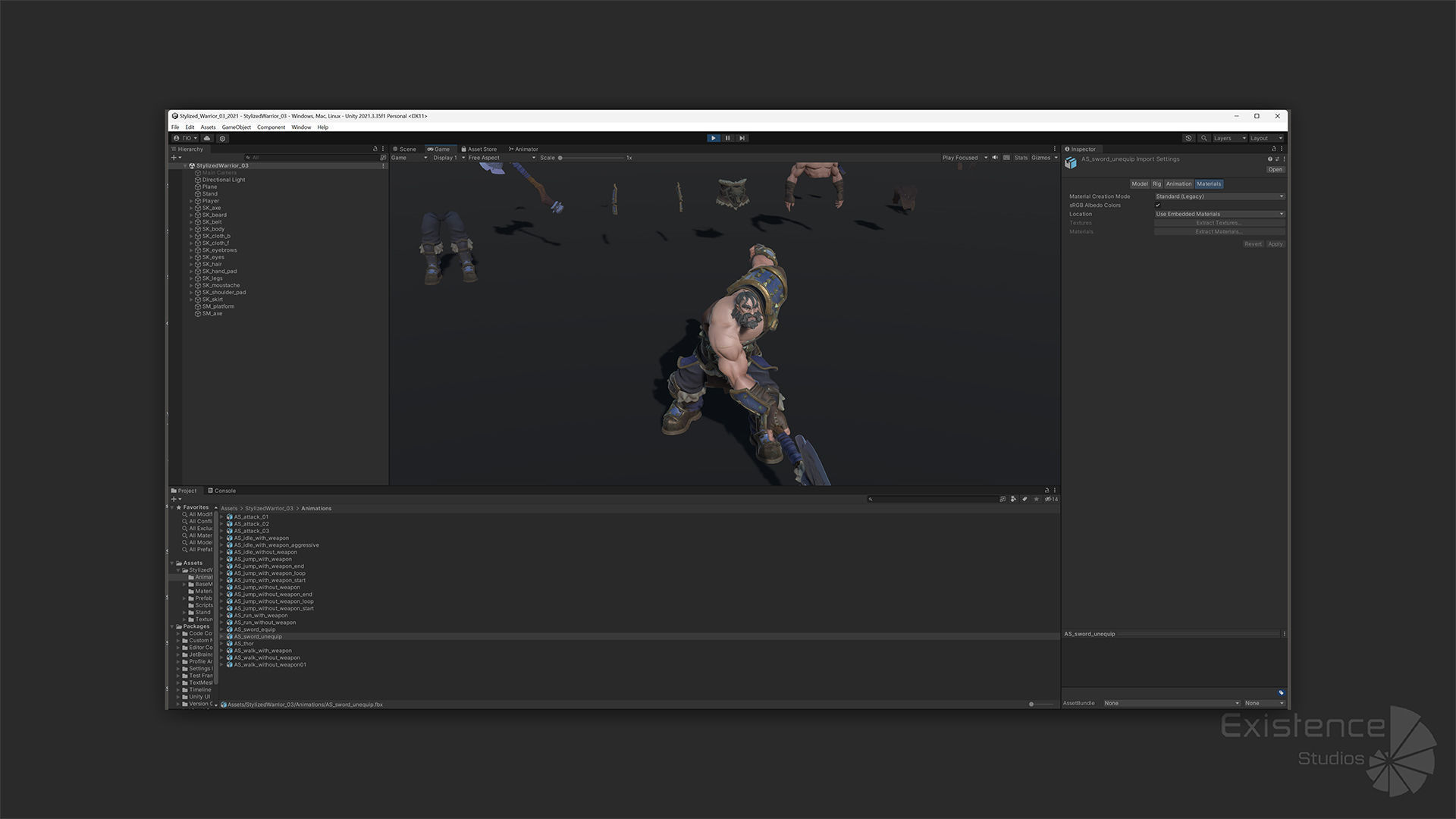Open the Undo History icon
This screenshot has width=1456, height=819.
[x=1188, y=138]
